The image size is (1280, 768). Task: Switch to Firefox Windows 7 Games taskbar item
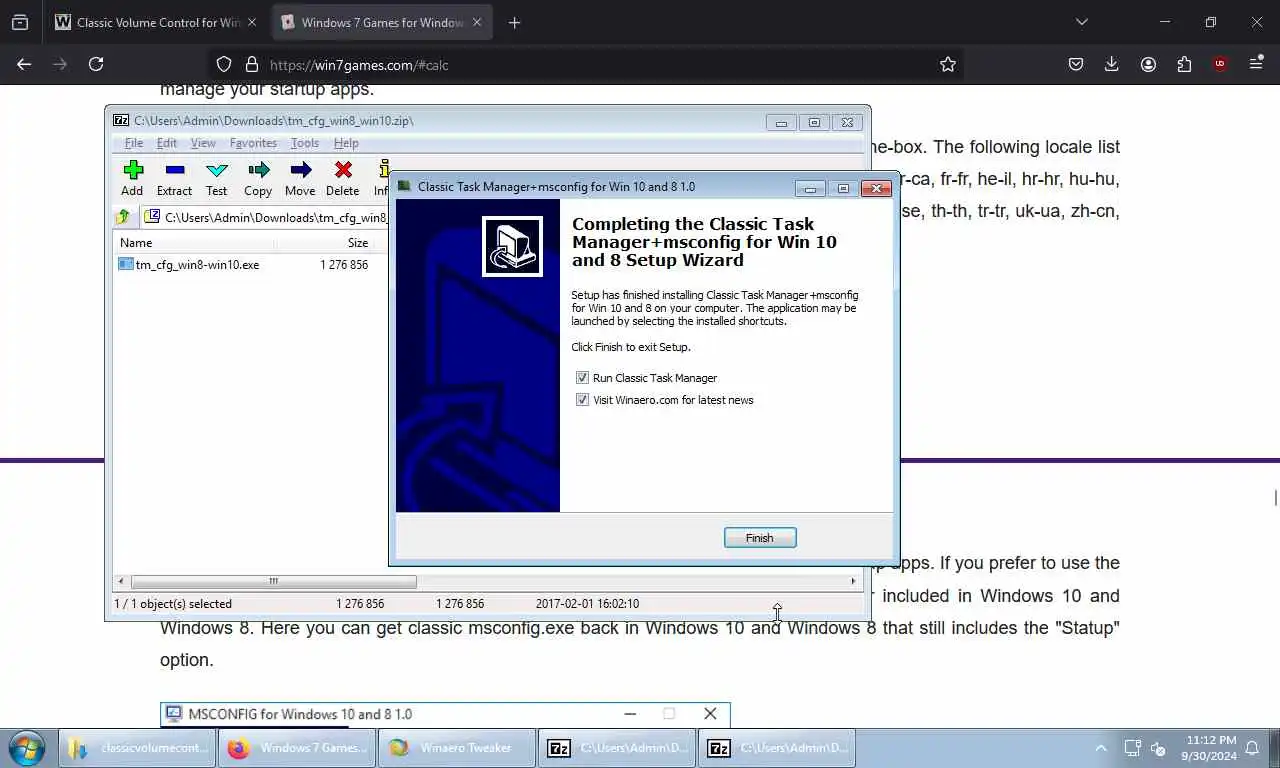pos(297,748)
